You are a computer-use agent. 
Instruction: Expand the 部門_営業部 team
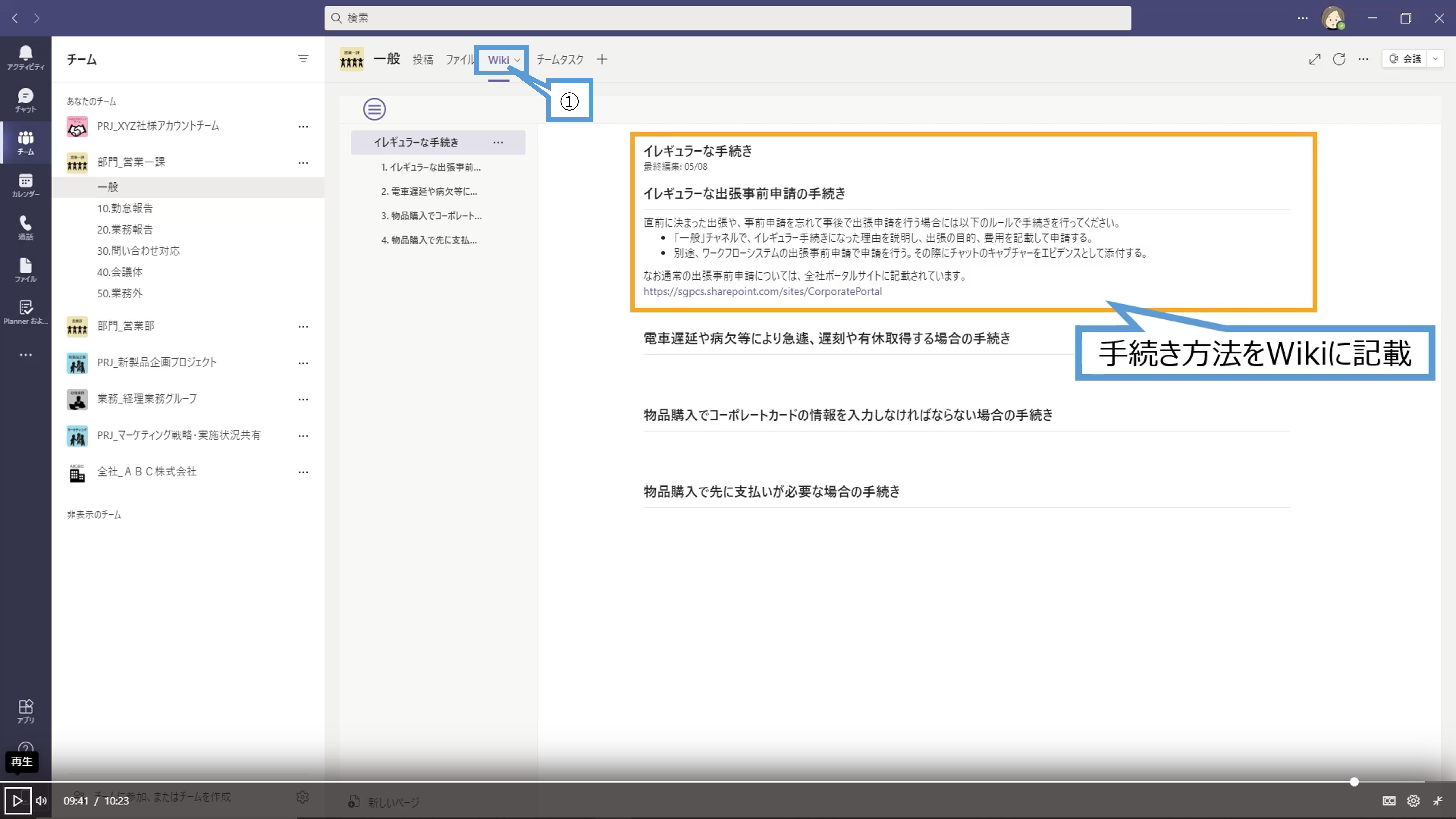pos(126,326)
